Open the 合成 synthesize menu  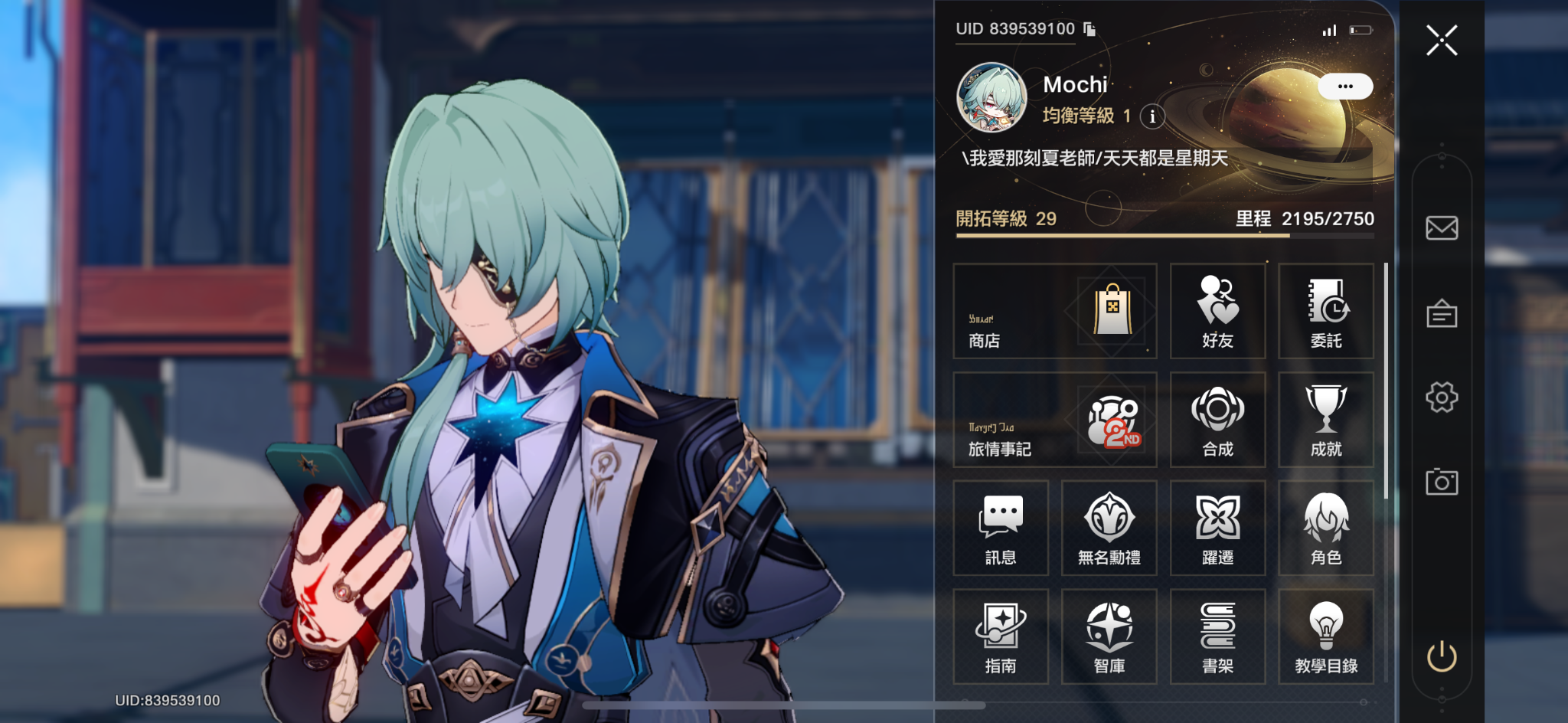[1217, 420]
